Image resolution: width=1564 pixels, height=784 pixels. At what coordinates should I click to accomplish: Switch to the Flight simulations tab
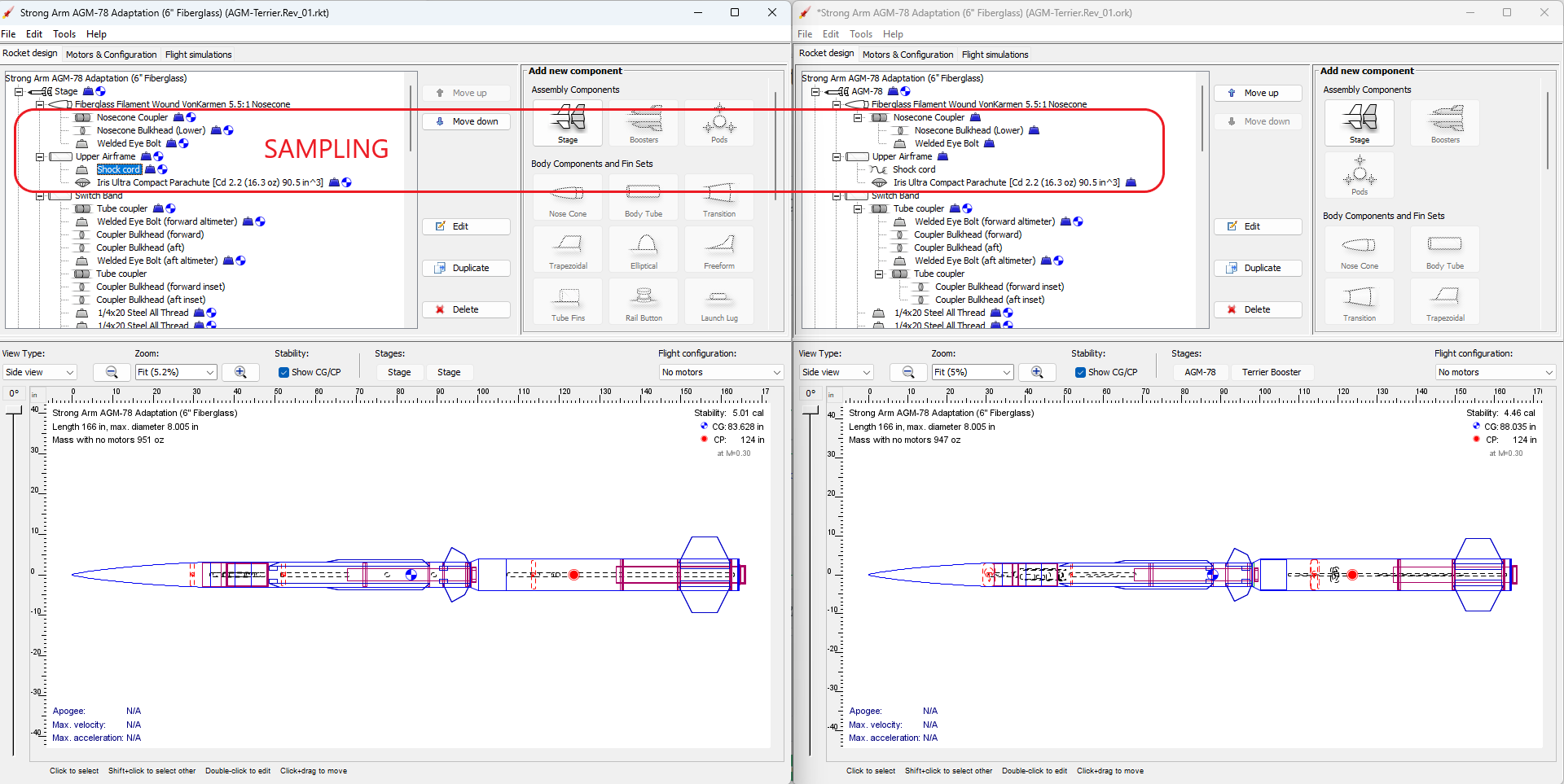point(198,55)
